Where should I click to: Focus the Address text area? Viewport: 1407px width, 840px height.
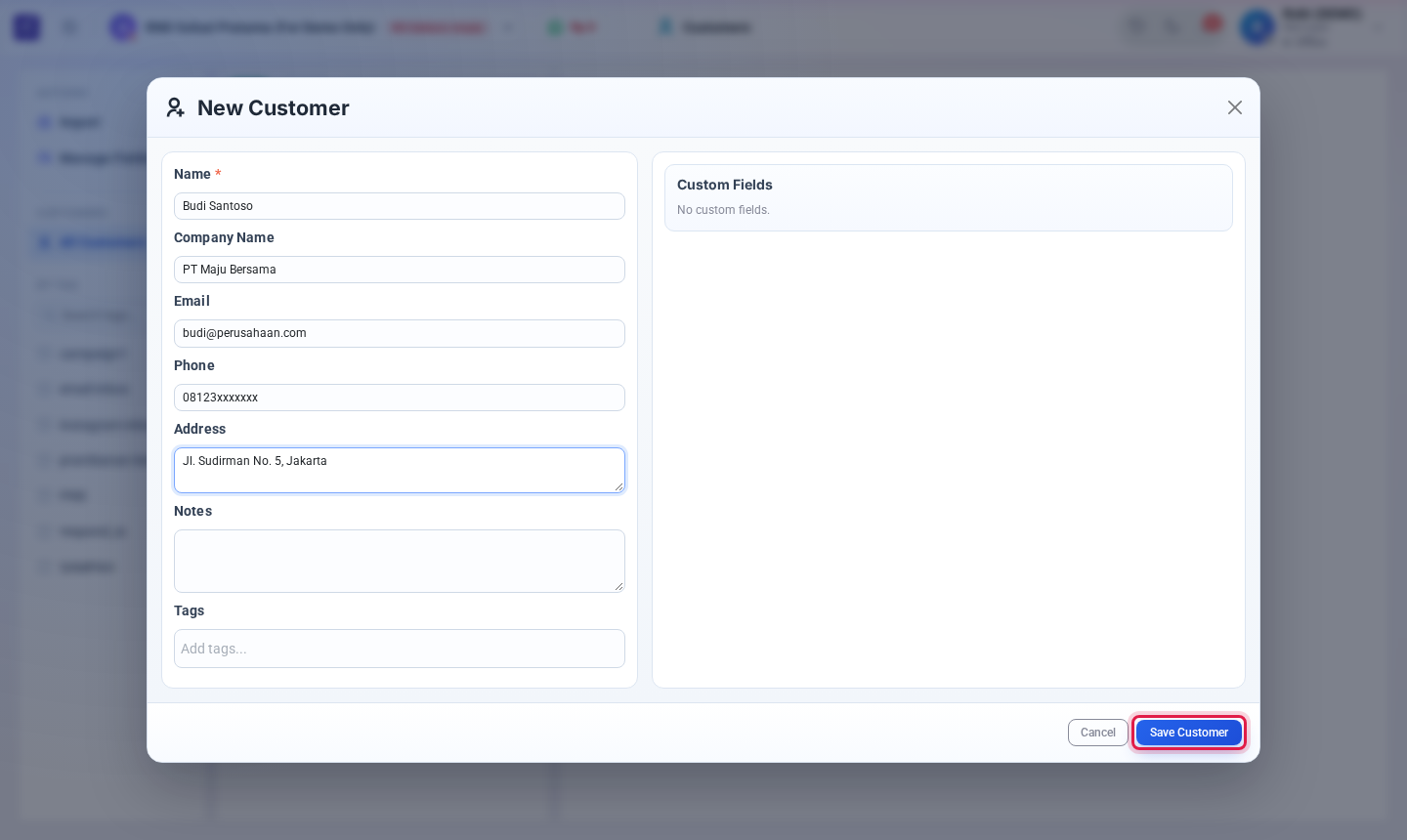tap(400, 470)
